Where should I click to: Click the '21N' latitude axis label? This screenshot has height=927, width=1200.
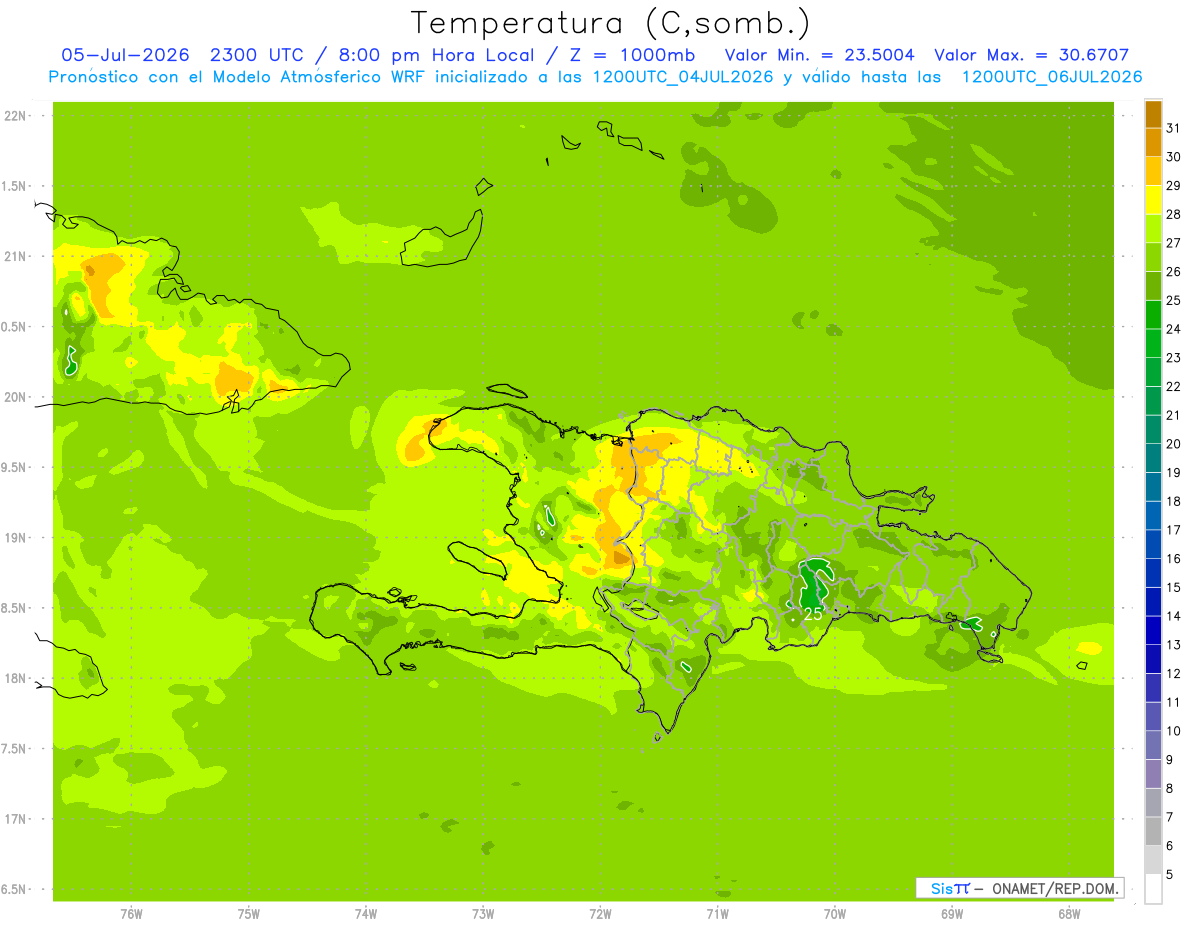tap(17, 256)
